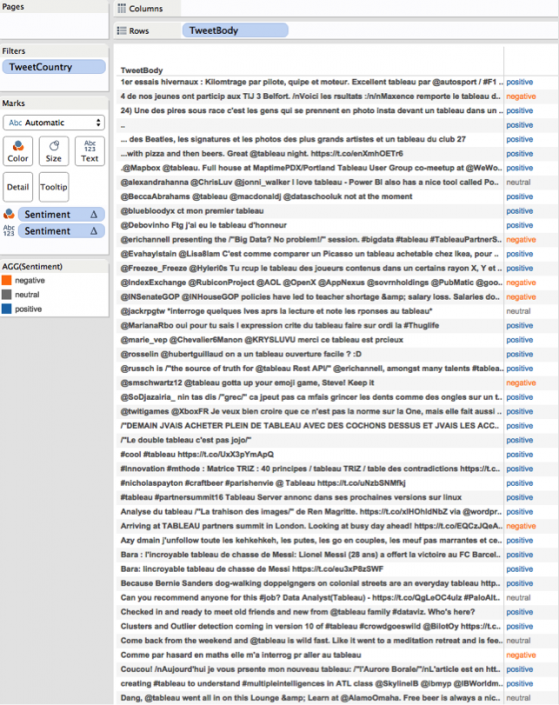
Task: Select the 'Le double tableau c'est pas jojo' row
Action: pyautogui.click(x=186, y=440)
